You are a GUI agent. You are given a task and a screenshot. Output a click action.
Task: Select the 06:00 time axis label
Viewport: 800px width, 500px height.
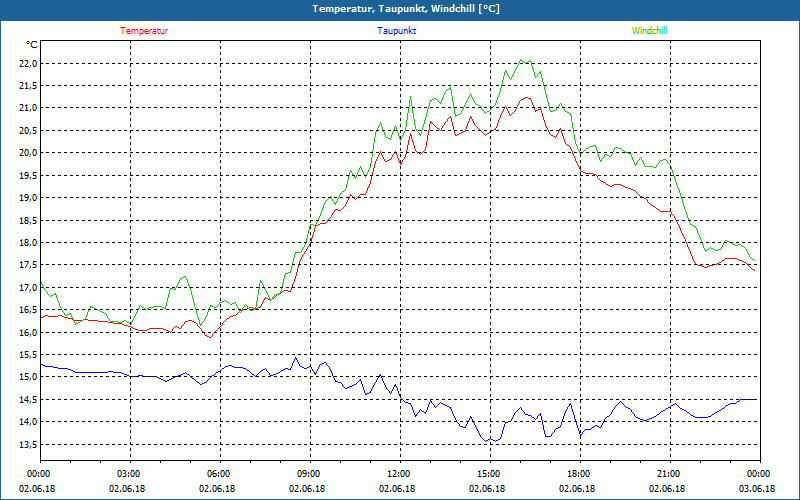point(219,474)
